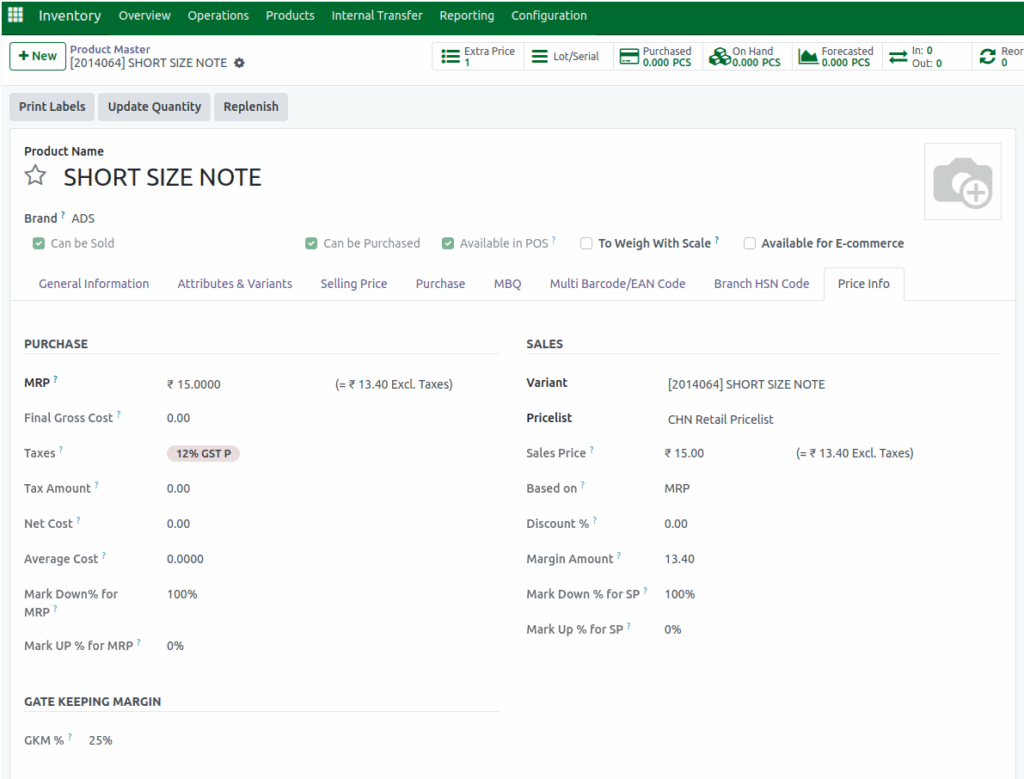Check the Available for E-commerce checkbox
Screen dimensions: 1024x779
point(749,243)
